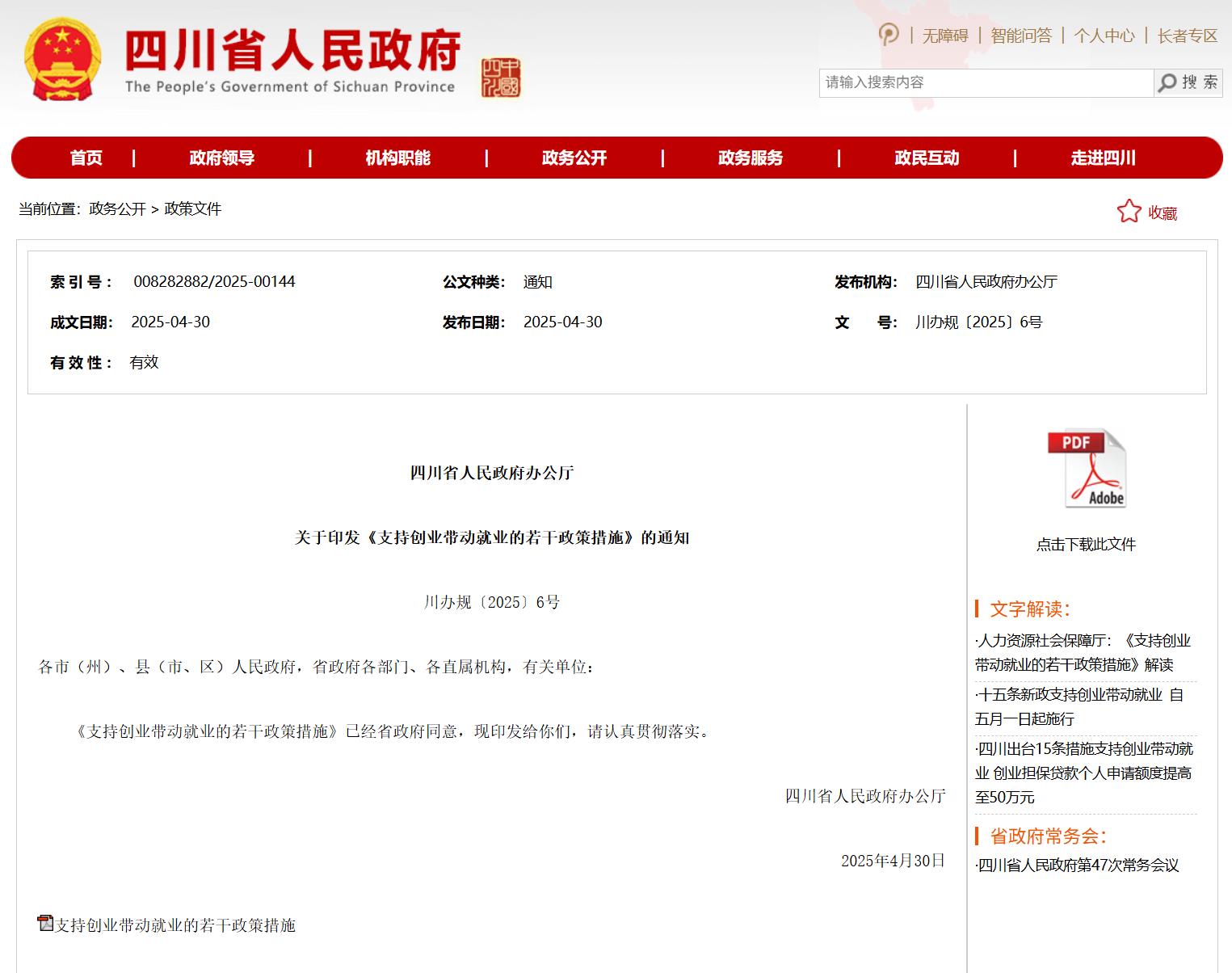Open 政府领导 navigation menu
Viewport: 1232px width, 973px height.
tap(222, 158)
